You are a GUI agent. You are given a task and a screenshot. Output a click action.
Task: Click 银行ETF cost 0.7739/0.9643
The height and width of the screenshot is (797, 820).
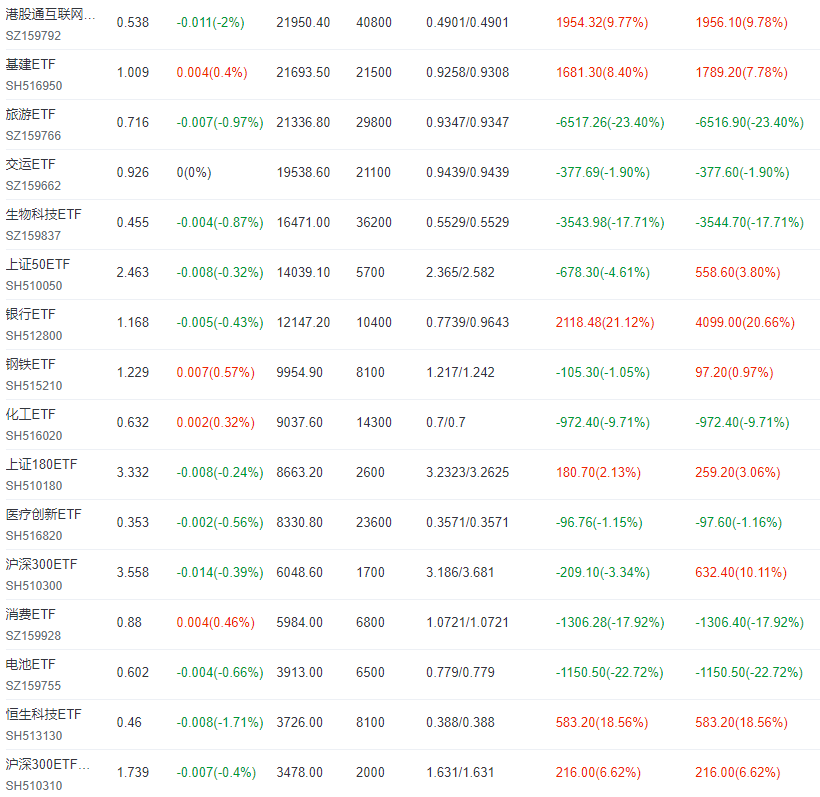(x=468, y=322)
